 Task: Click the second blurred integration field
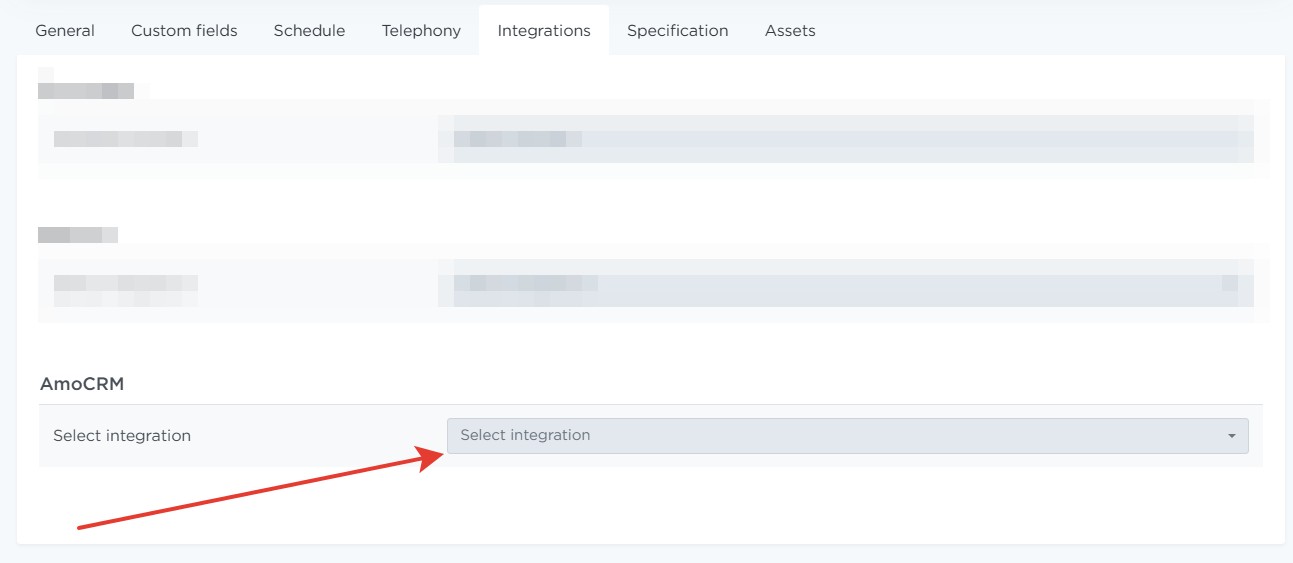(846, 284)
